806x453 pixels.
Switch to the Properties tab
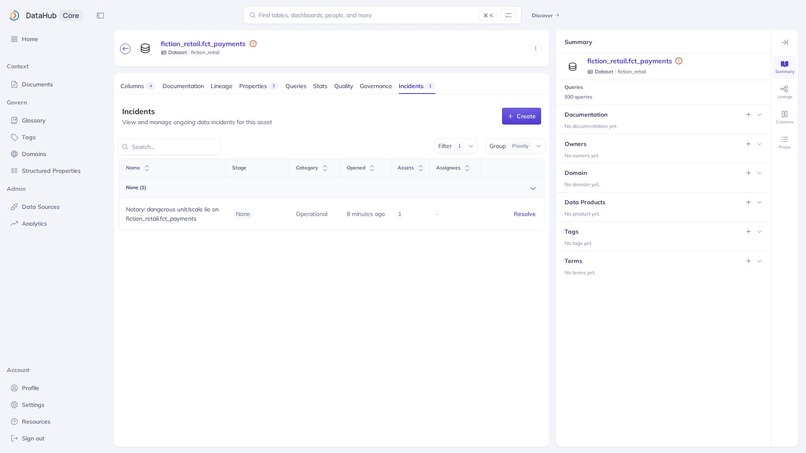coord(258,86)
